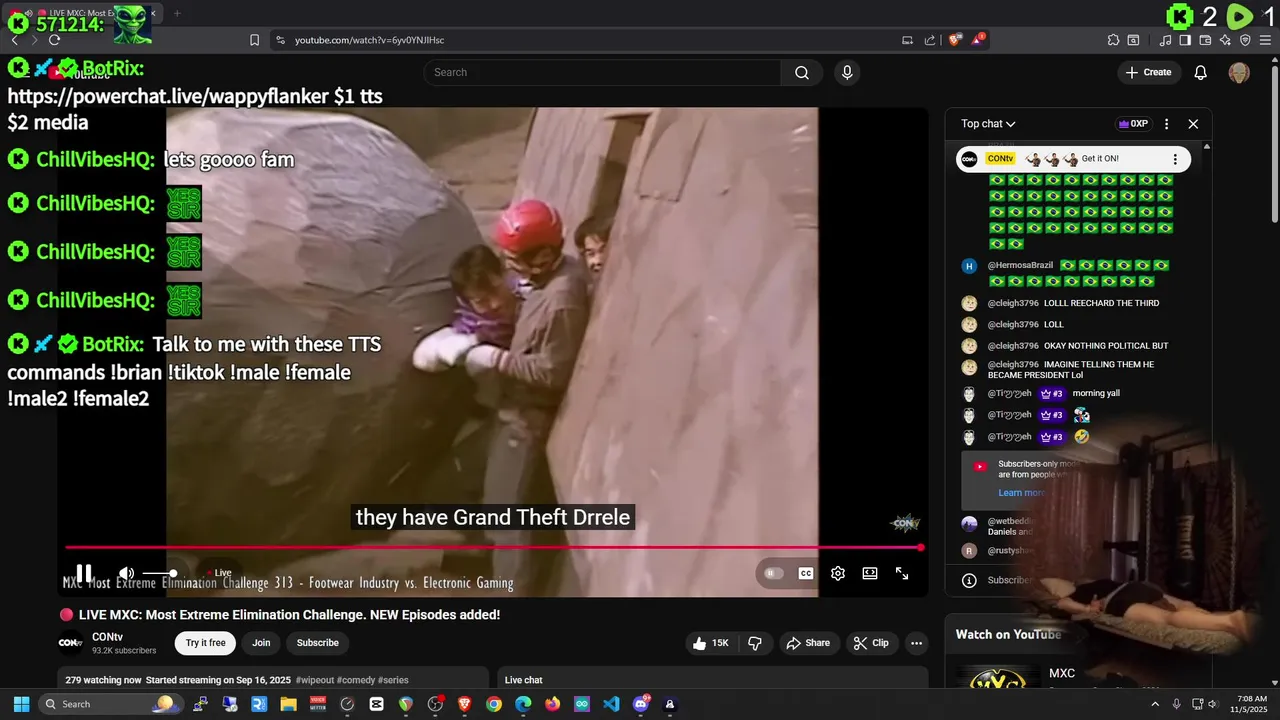The image size is (1280, 720).
Task: Dislike the video
Action: [x=755, y=643]
